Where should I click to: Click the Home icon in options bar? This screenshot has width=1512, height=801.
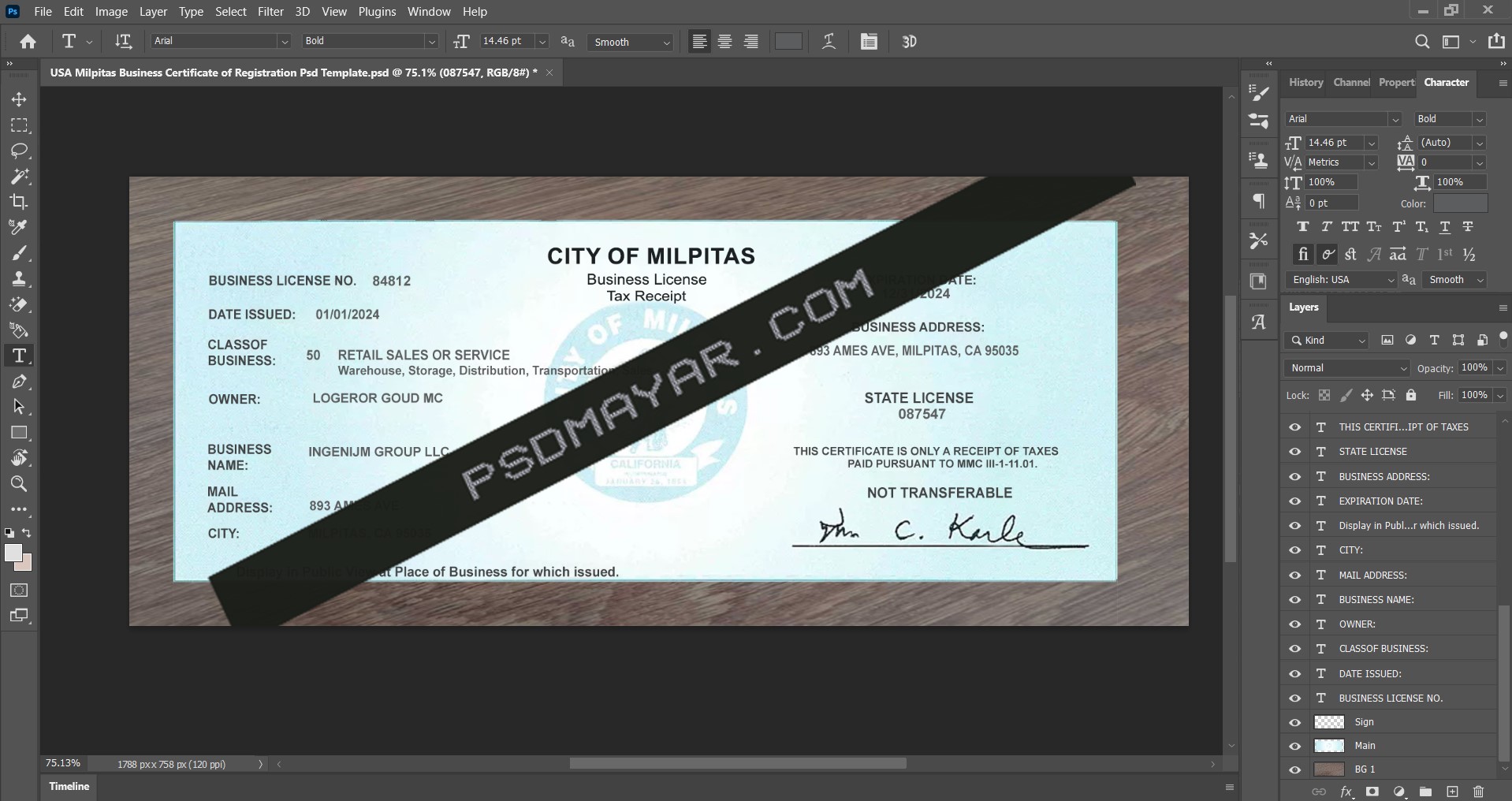coord(28,42)
